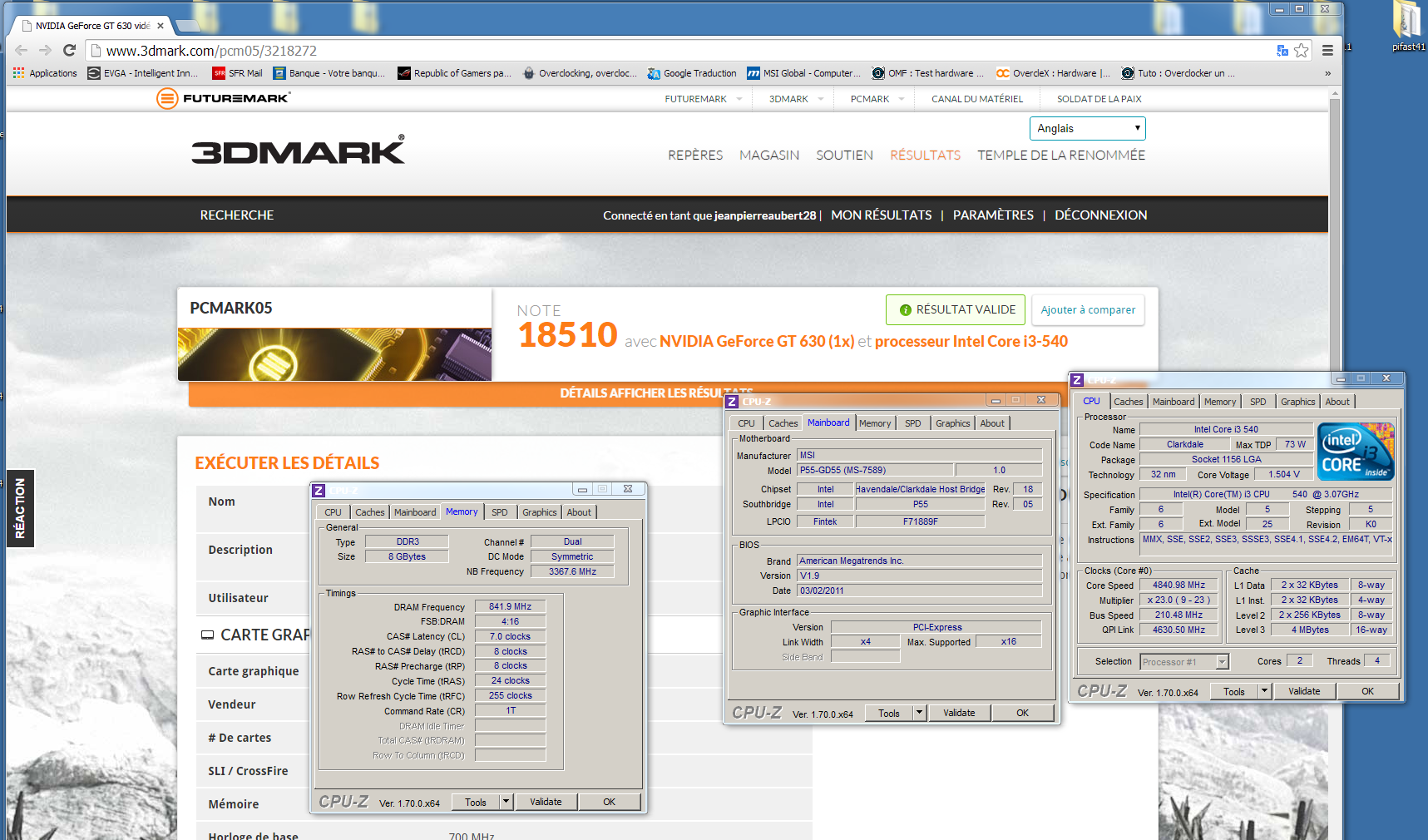
Task: Open Tools dropdown arrow in CPU tab CPU-Z window
Action: click(1264, 691)
